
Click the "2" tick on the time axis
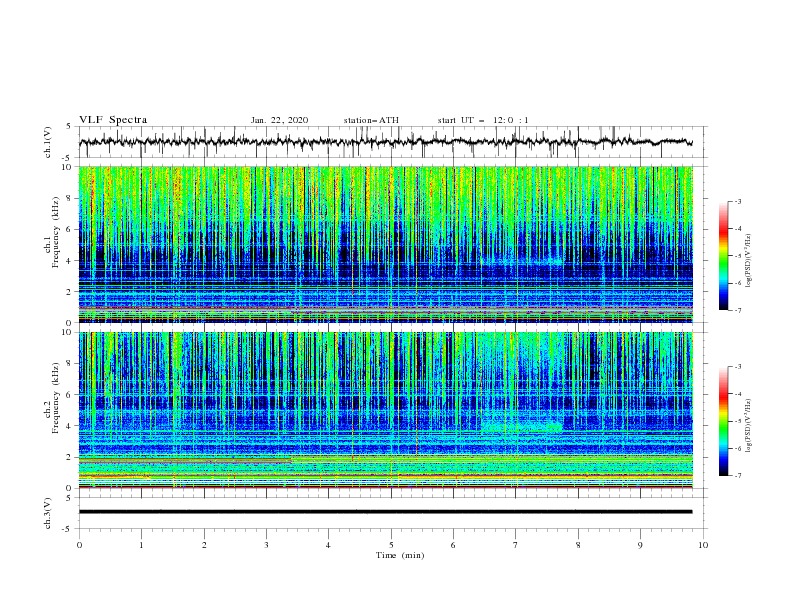coord(204,545)
